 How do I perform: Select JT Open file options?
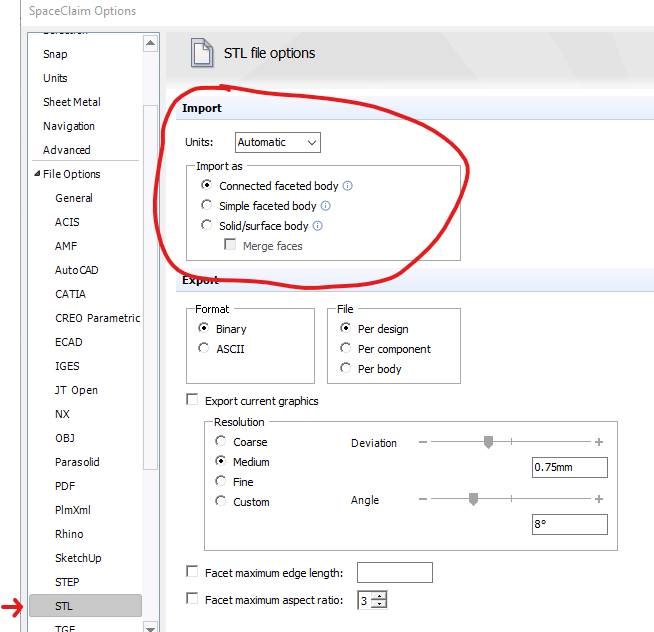pos(76,390)
